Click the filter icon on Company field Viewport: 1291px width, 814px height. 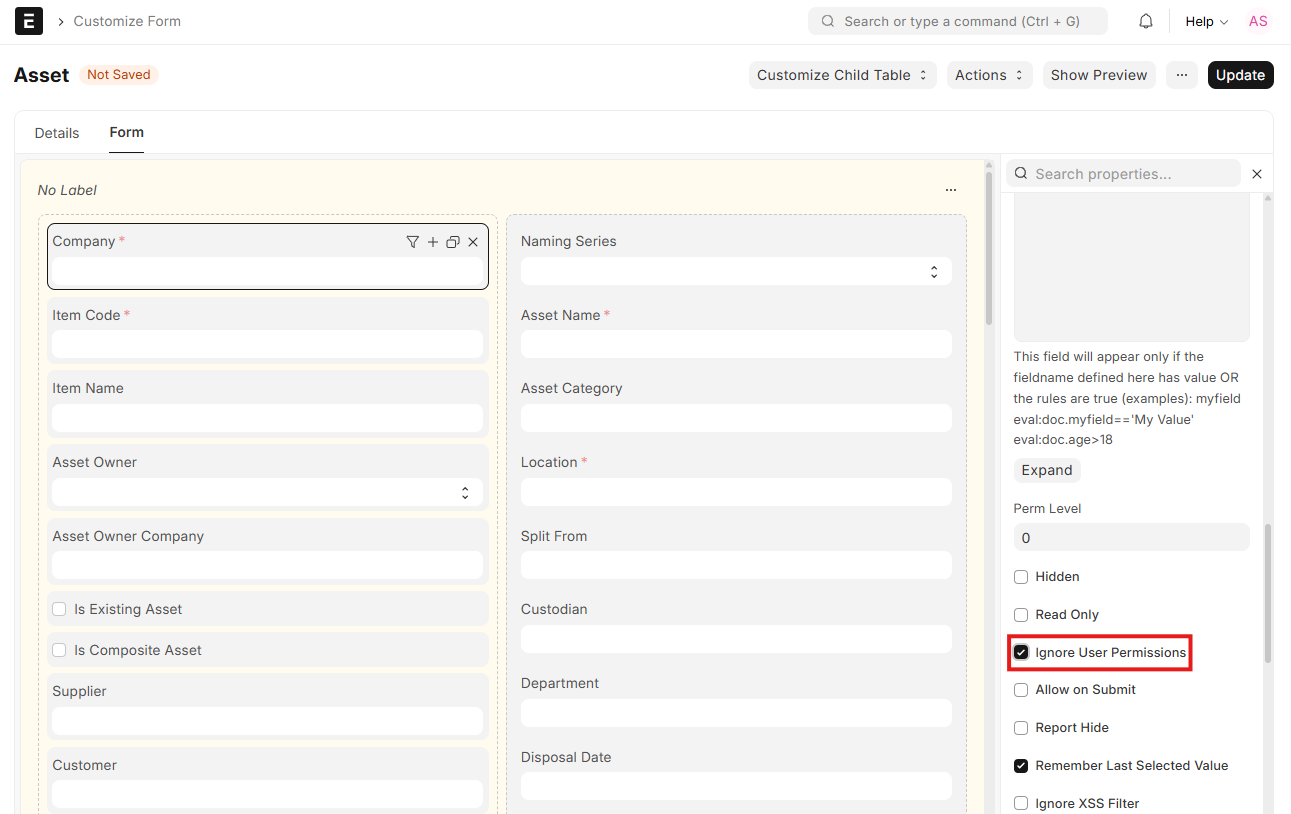(412, 242)
